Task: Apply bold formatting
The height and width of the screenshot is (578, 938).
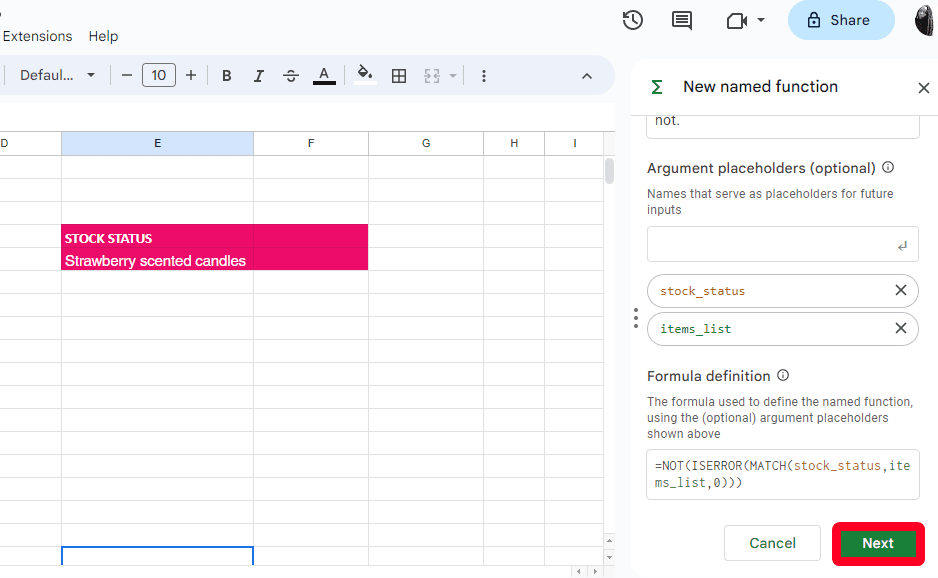Action: pos(227,76)
